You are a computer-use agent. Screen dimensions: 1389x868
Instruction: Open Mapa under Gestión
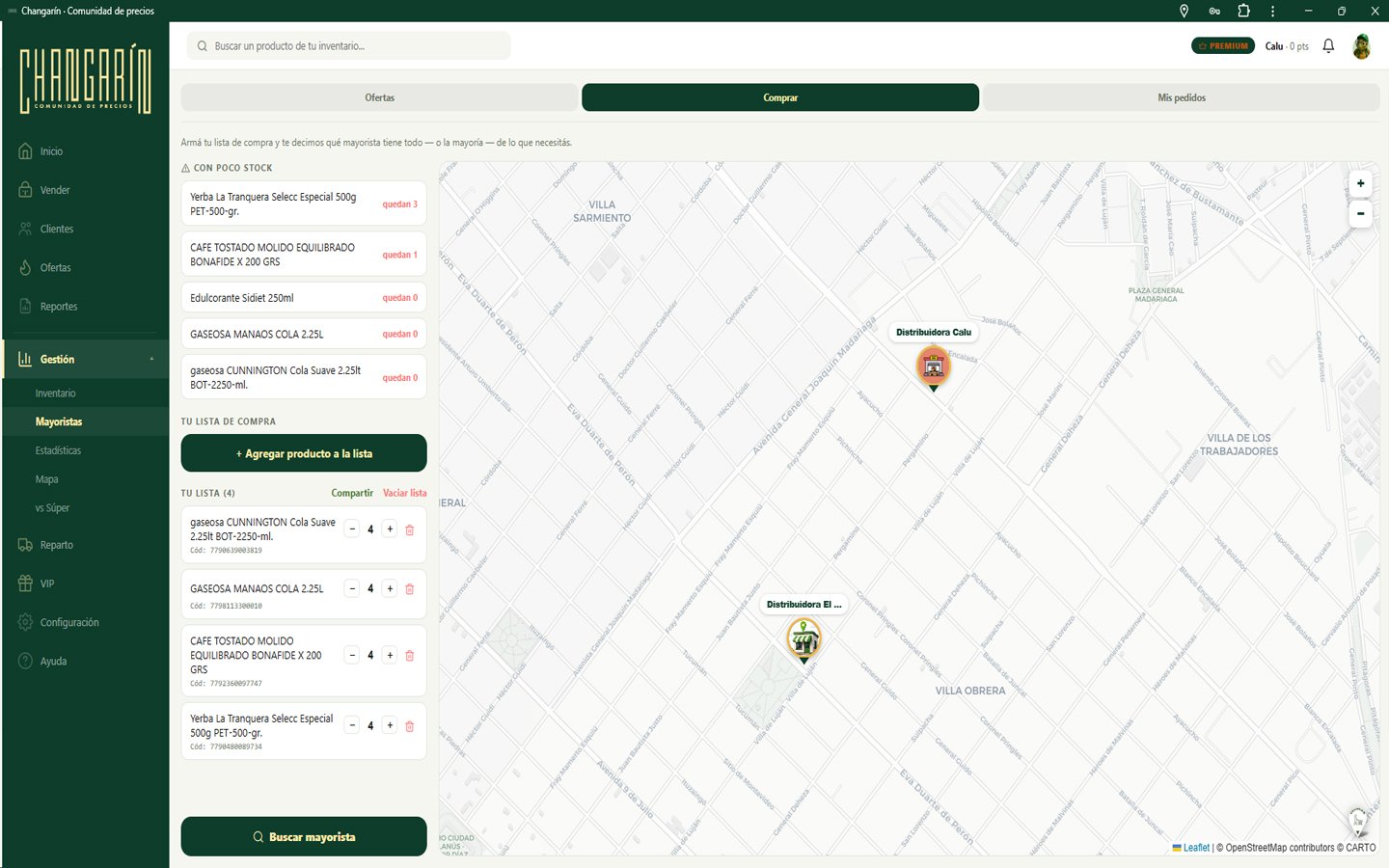[85, 479]
